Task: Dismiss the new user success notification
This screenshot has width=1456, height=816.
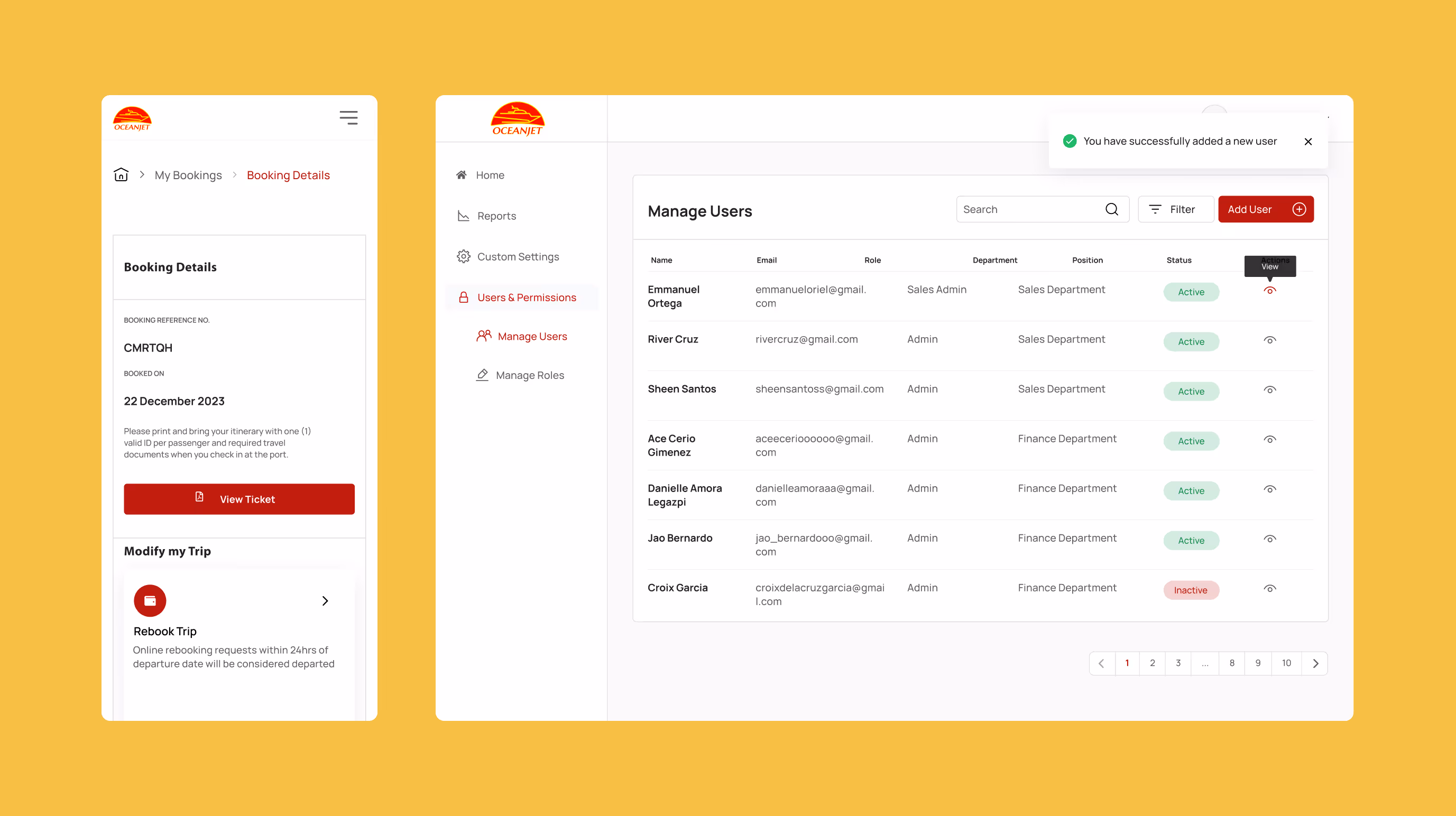Action: click(1308, 141)
